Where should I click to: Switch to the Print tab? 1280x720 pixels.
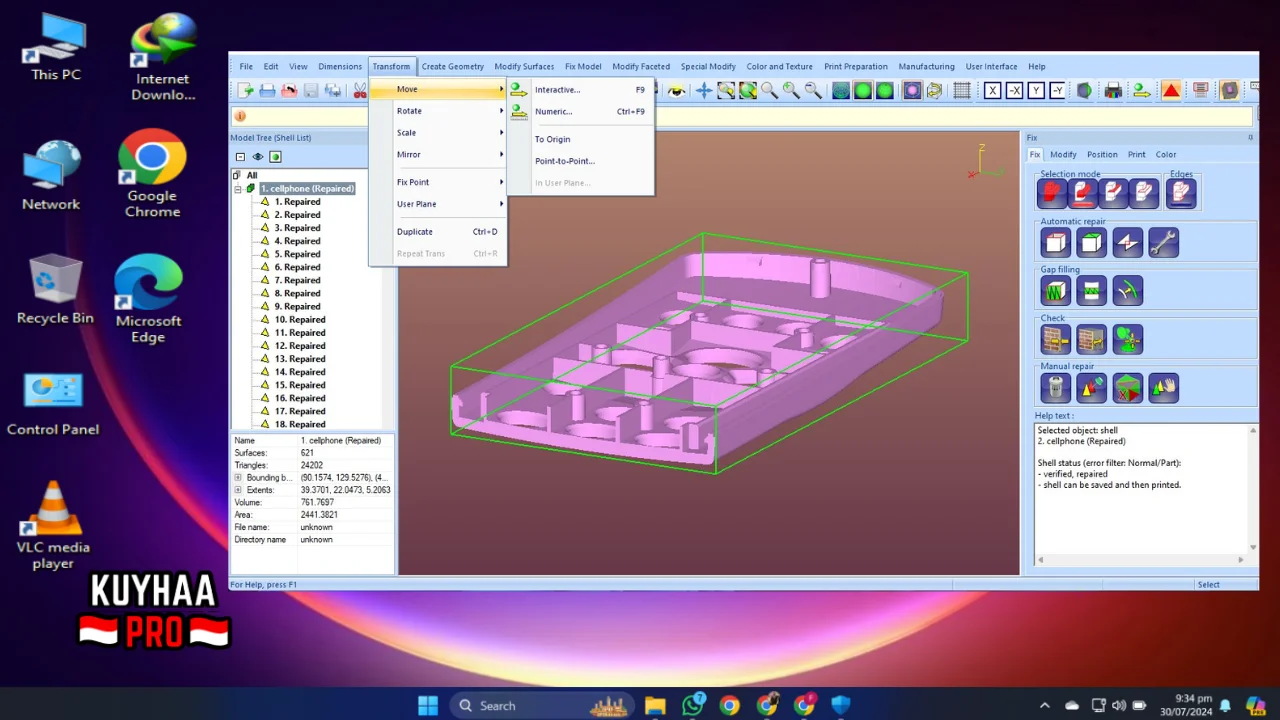click(1137, 155)
